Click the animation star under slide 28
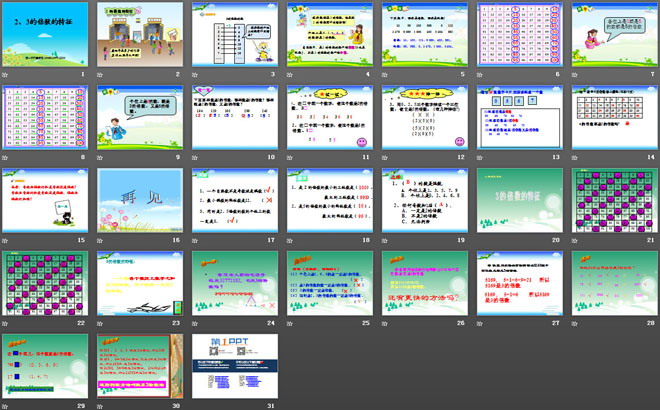This screenshot has height=410, width=660. click(x=575, y=324)
